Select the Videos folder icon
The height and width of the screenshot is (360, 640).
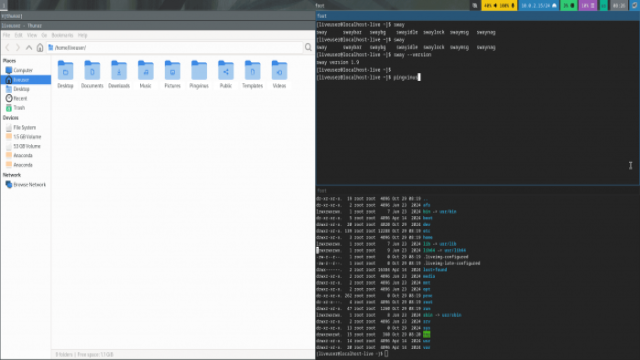click(x=279, y=71)
